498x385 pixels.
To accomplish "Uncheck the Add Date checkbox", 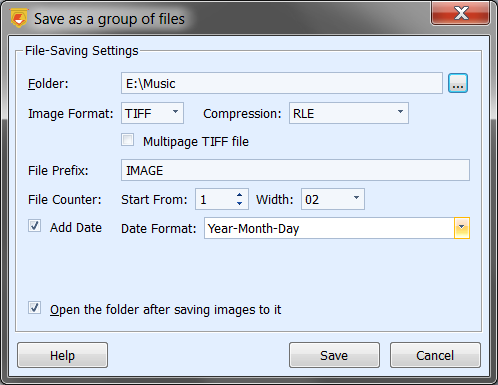I will [34, 226].
